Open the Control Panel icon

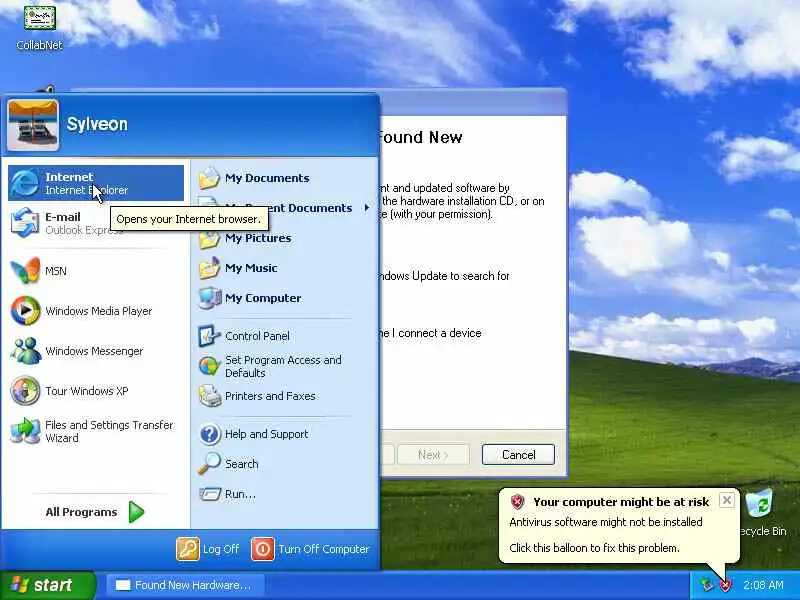coord(209,336)
